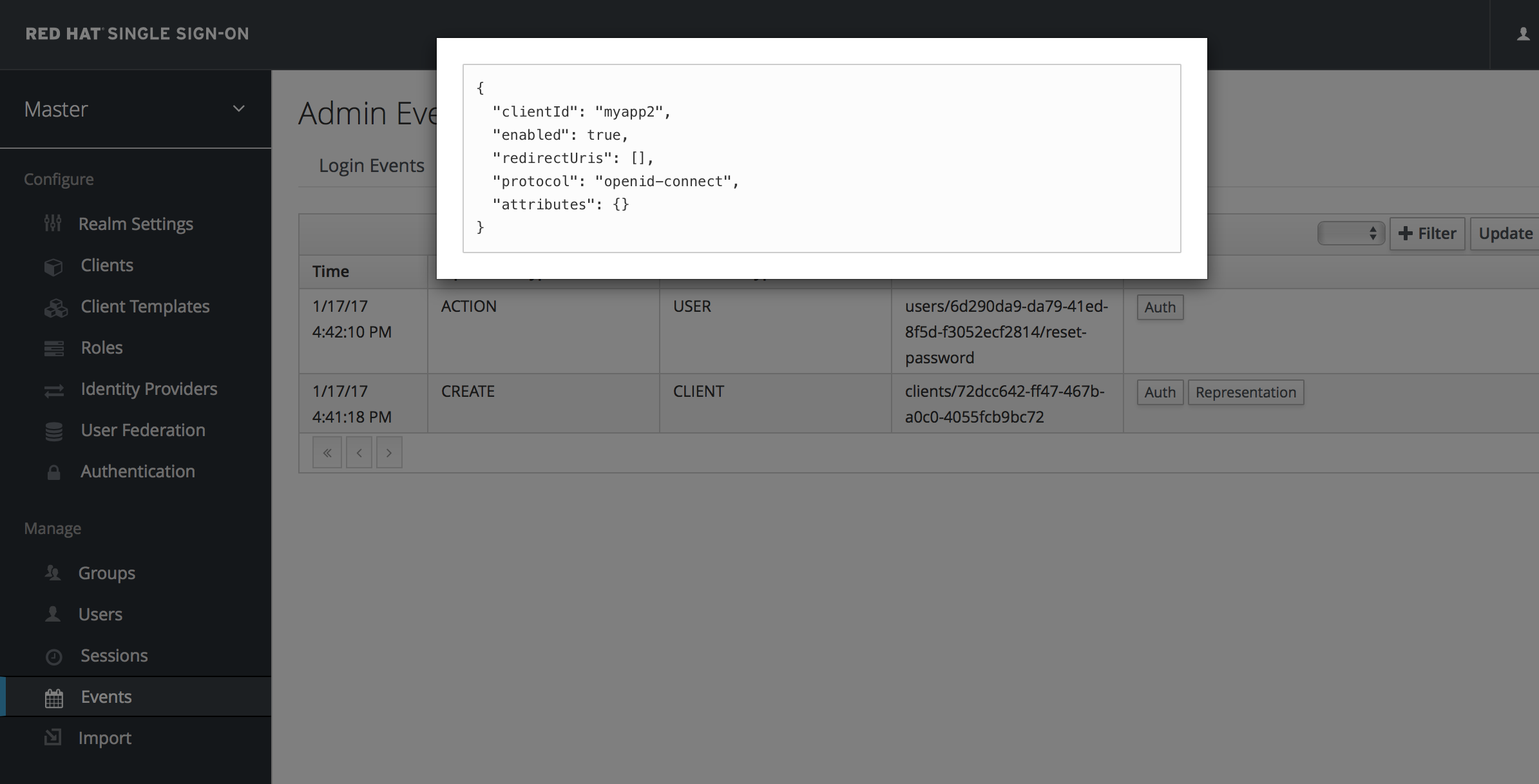1539x784 pixels.
Task: Go to the next page of events
Action: point(389,453)
